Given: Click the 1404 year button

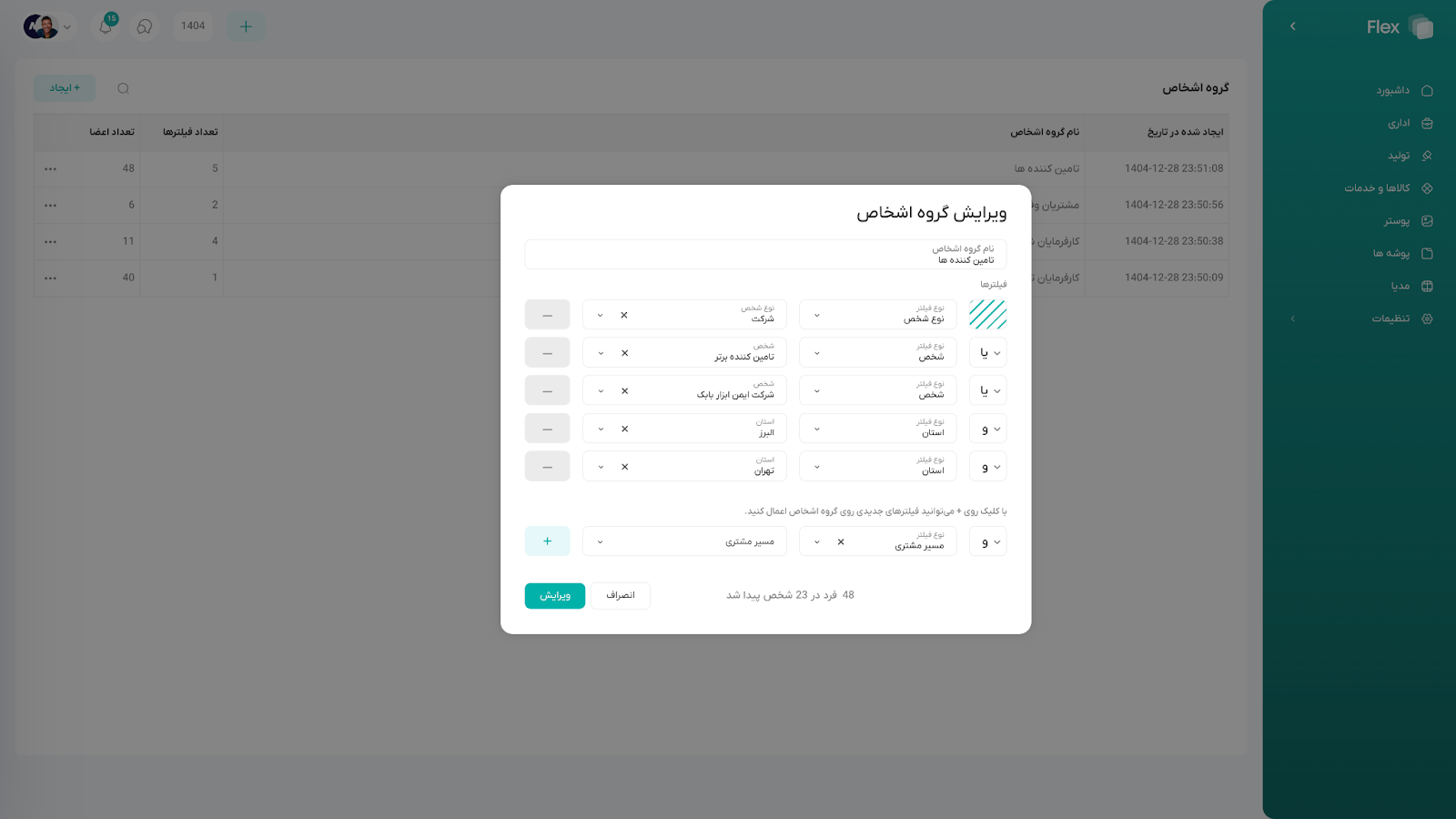Looking at the screenshot, I should tap(193, 26).
